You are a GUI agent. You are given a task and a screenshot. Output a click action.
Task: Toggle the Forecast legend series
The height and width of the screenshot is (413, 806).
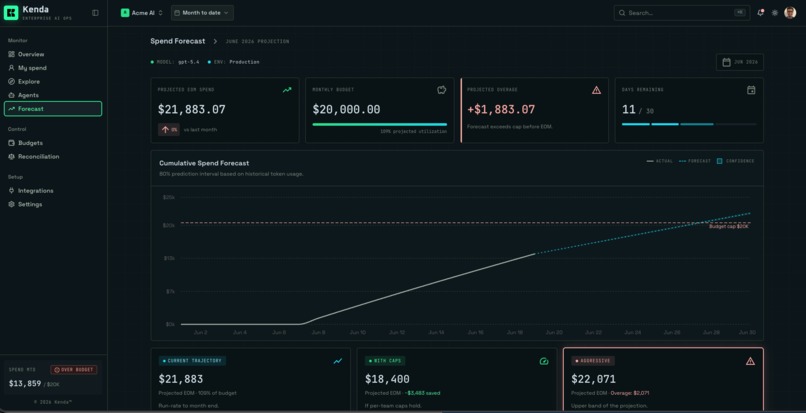point(694,161)
